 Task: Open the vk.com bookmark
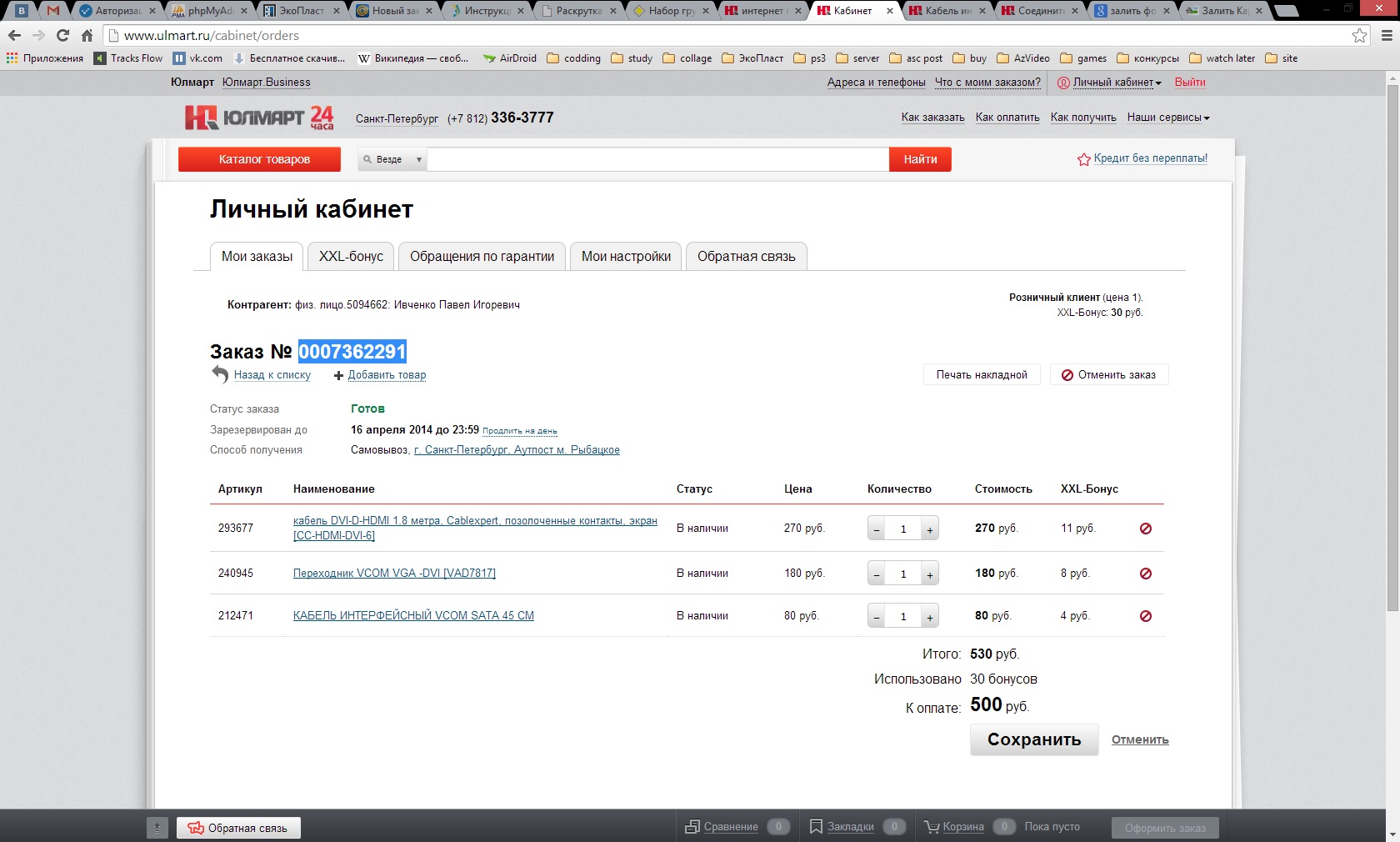[x=197, y=58]
